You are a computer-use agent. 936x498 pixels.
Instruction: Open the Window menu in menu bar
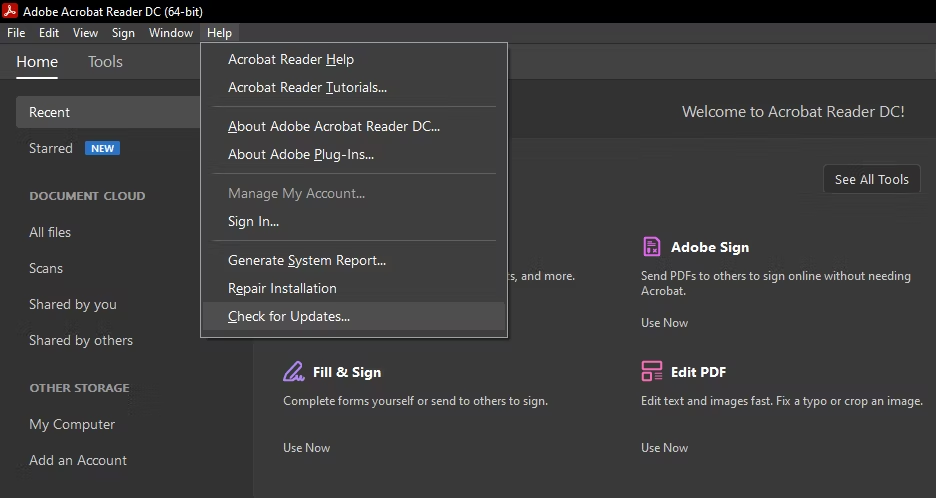[171, 33]
